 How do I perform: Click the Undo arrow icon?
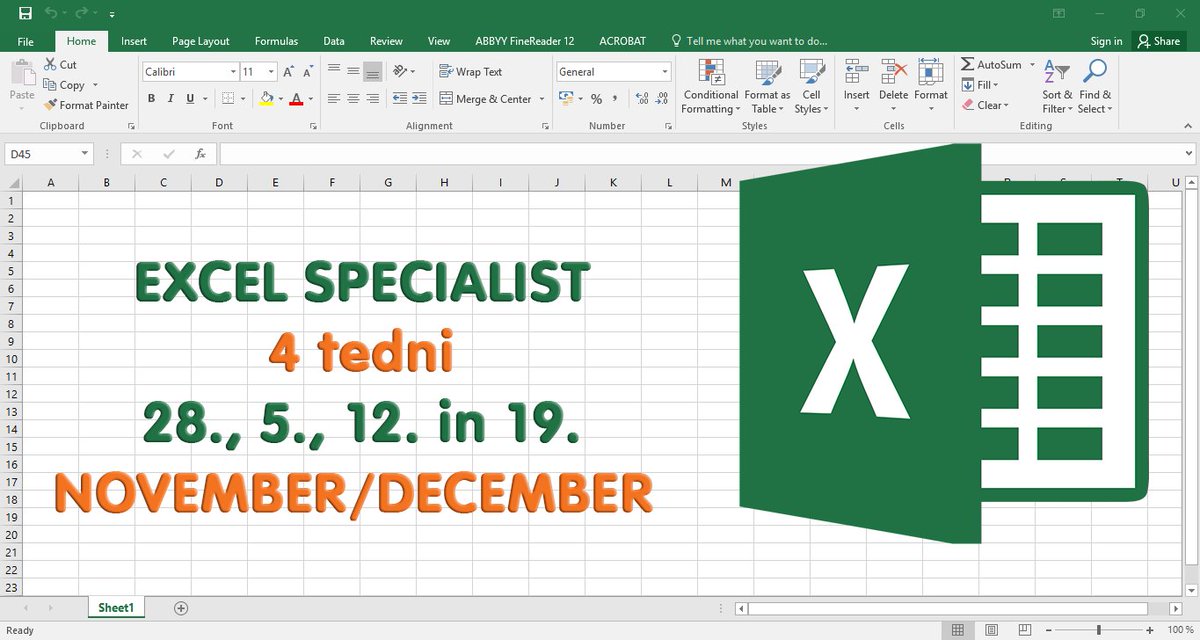[x=52, y=14]
